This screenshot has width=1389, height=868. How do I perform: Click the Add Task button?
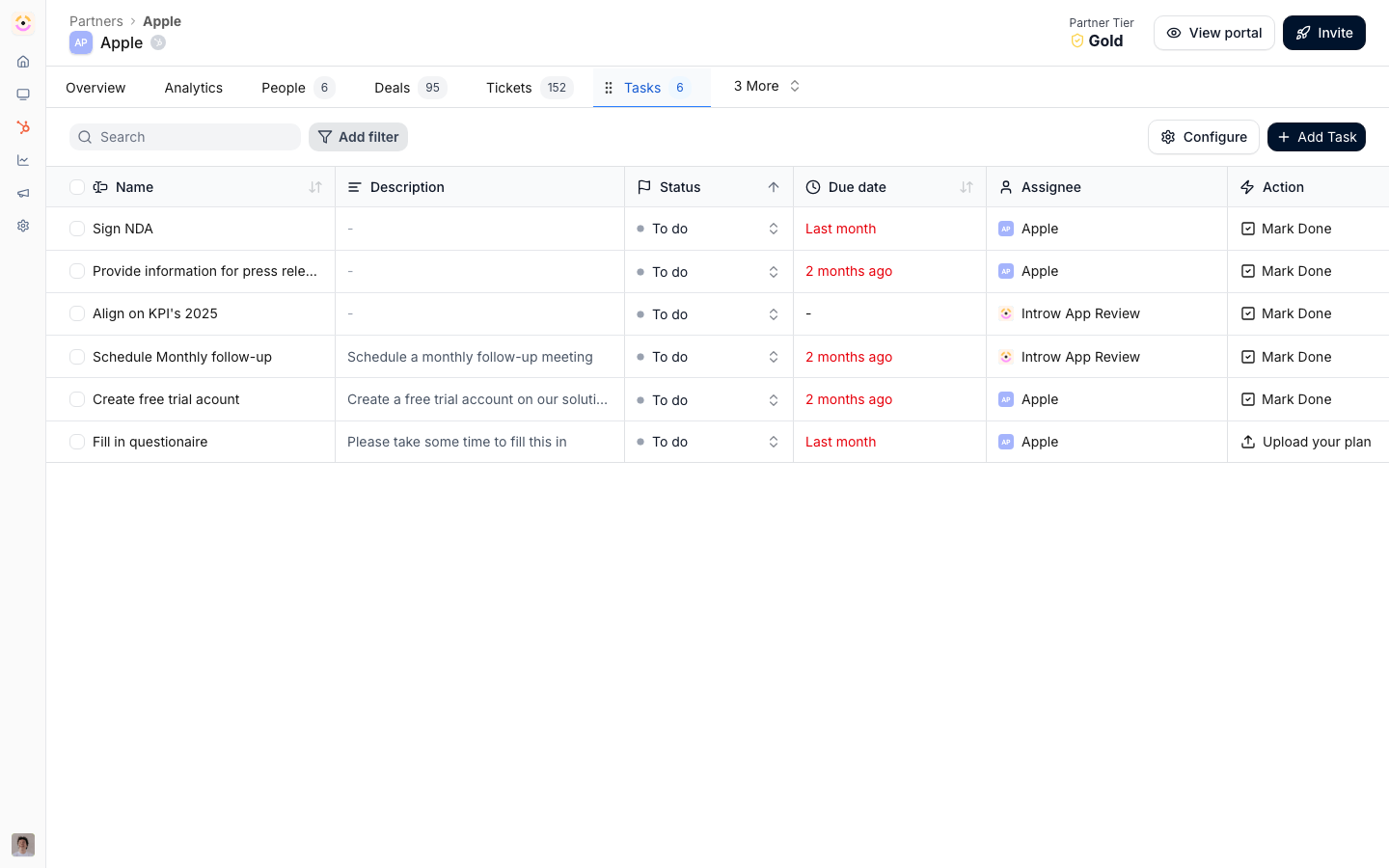1316,137
